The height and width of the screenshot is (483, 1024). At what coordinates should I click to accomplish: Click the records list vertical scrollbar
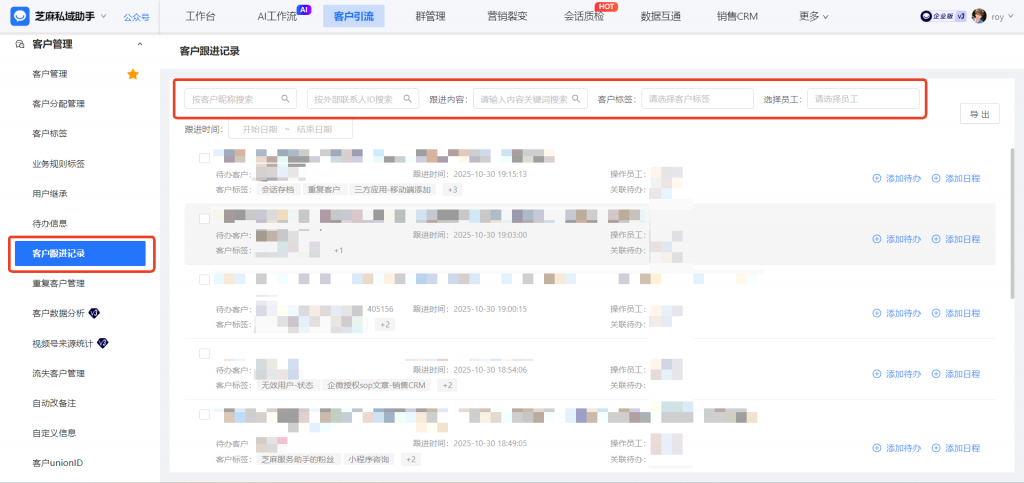click(1013, 222)
